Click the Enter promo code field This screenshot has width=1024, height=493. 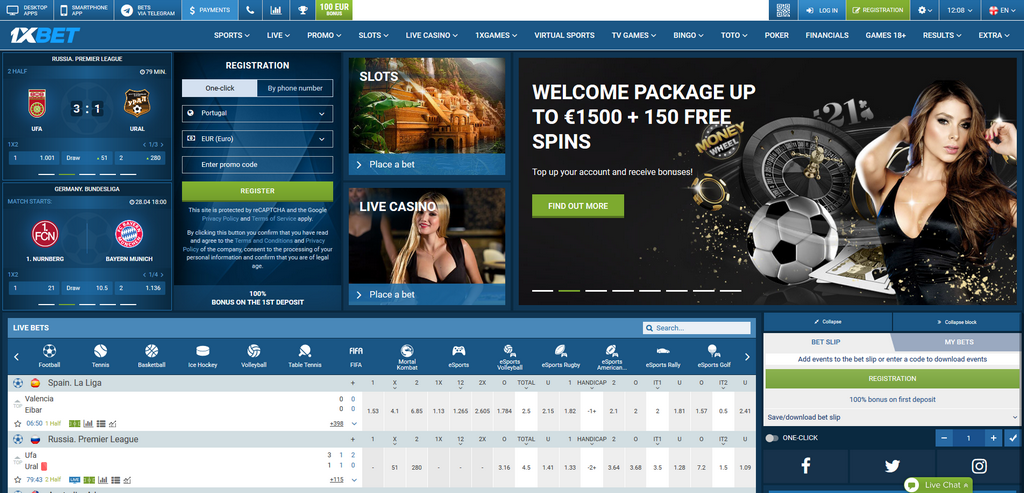(x=257, y=165)
